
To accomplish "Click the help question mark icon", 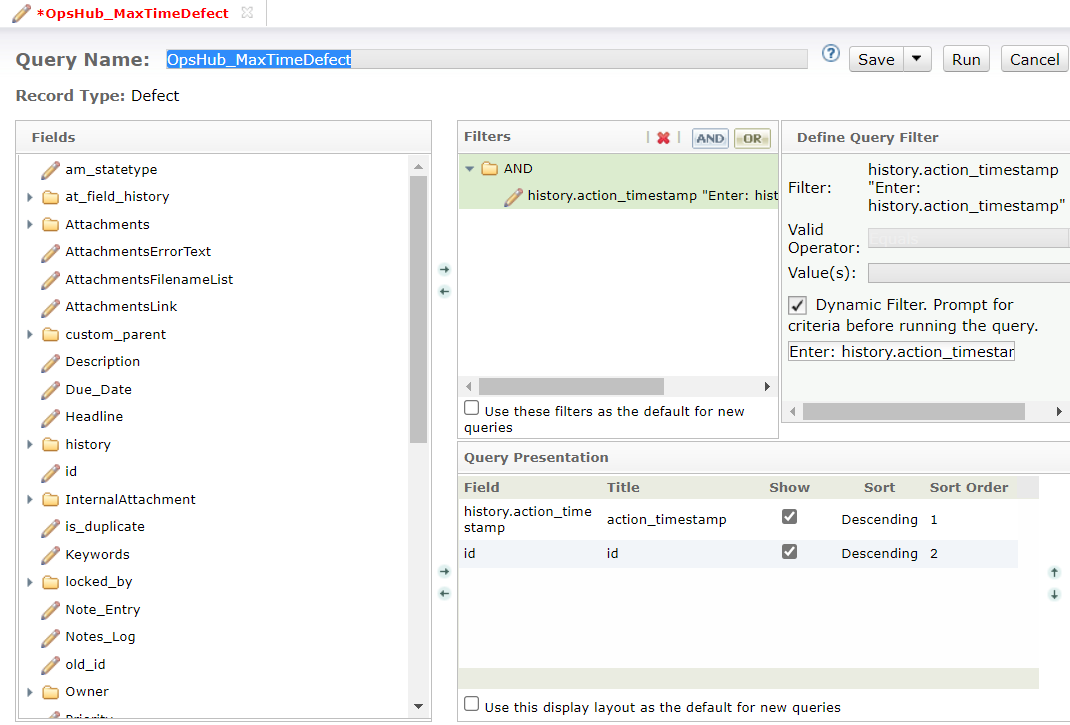I will pyautogui.click(x=830, y=54).
